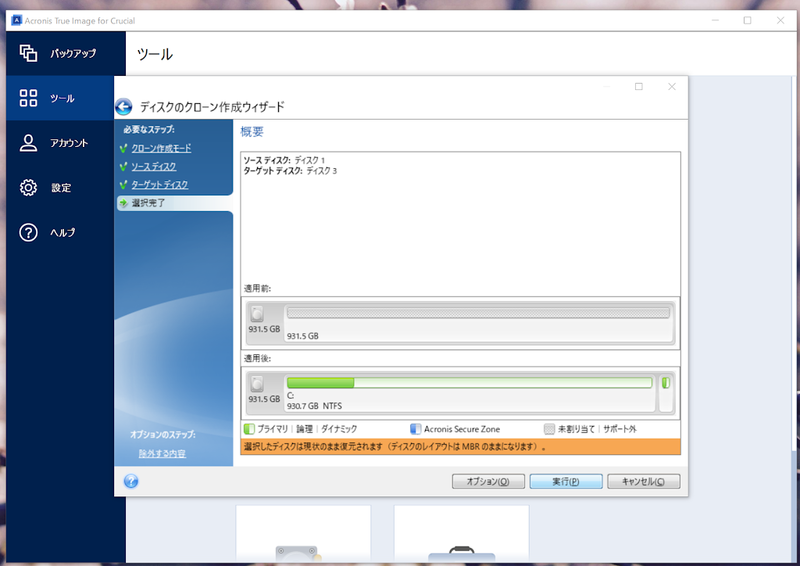Click the account person icon
The height and width of the screenshot is (566, 800).
click(x=28, y=143)
